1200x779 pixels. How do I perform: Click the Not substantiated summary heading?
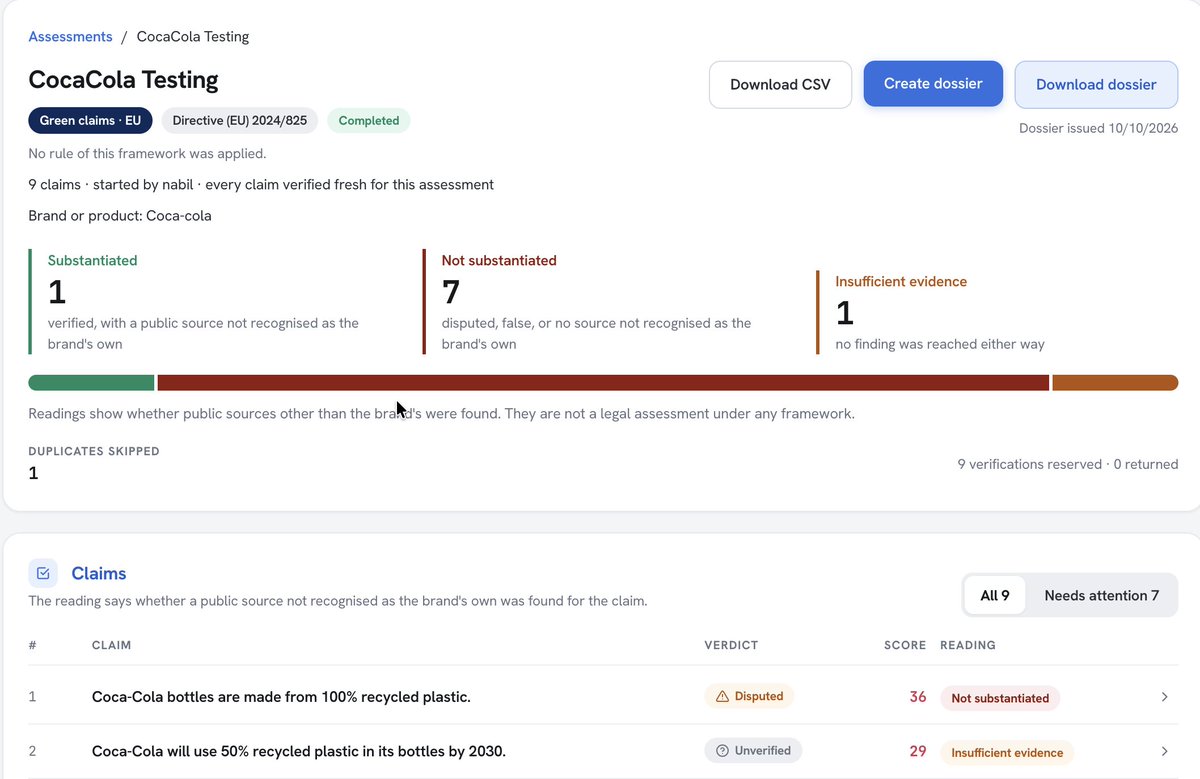tap(499, 260)
